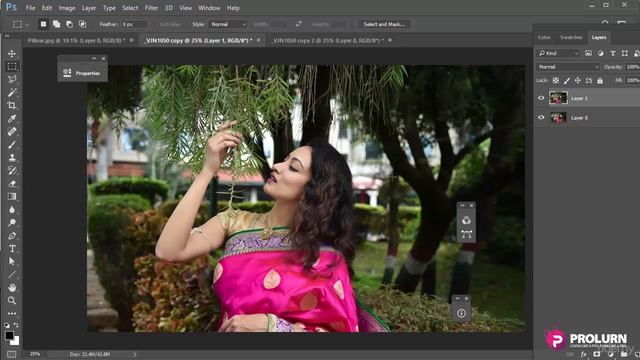Hide Layer 0 visibility eye
This screenshot has height=360, width=640.
coord(541,118)
